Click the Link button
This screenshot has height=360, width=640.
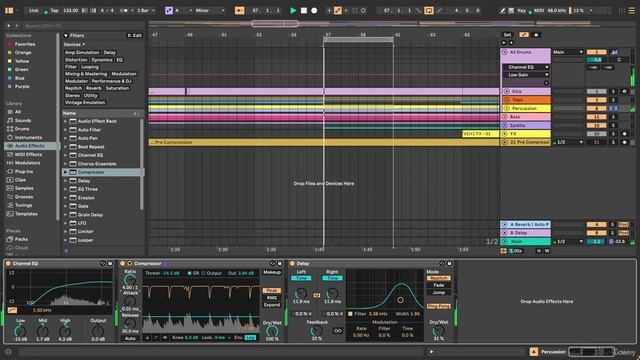[x=33, y=11]
